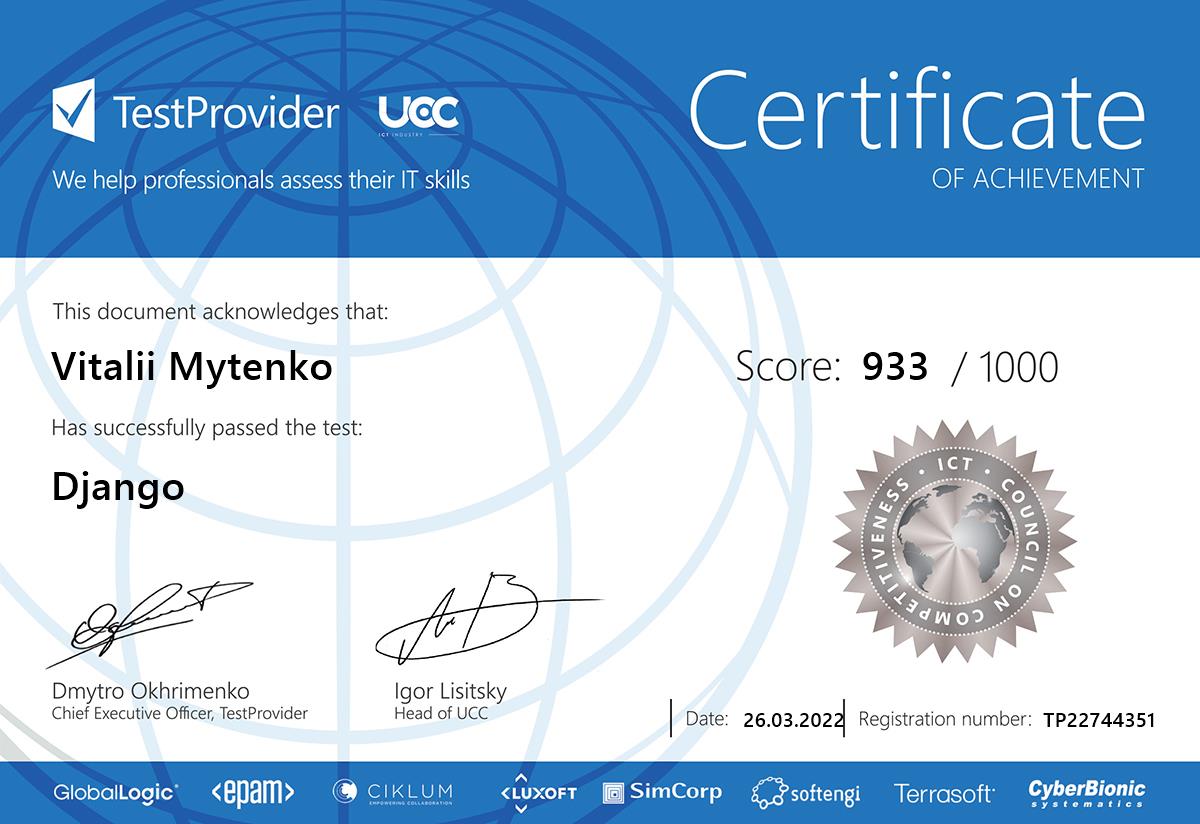Click the Softengi sponsor logo
Viewport: 1200px width, 824px height.
tap(805, 794)
